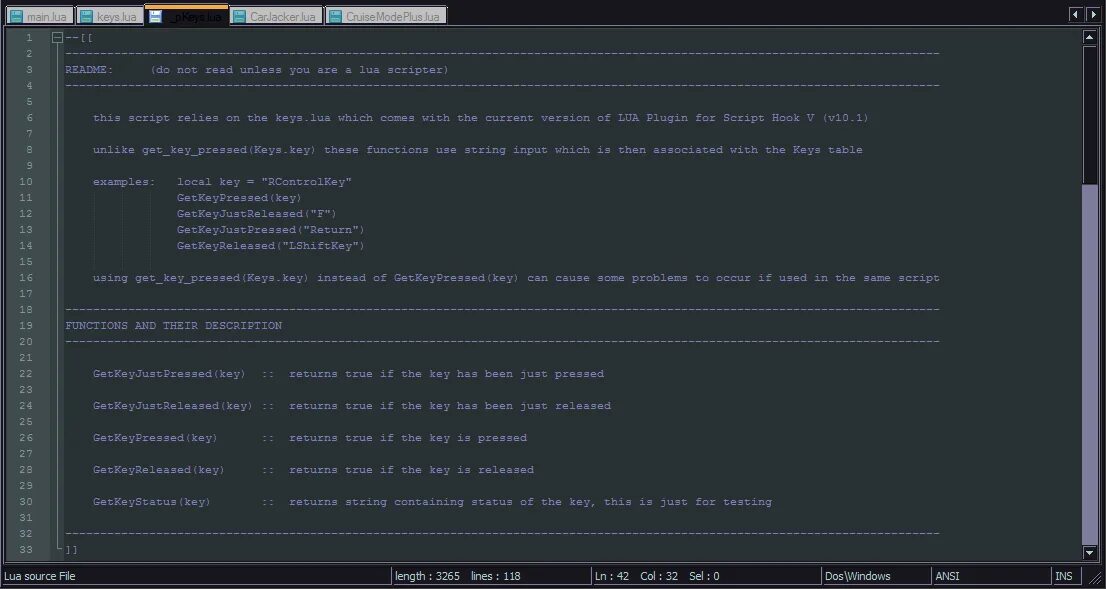
Task: Open the CarJacker.lua tab
Action: point(276,16)
